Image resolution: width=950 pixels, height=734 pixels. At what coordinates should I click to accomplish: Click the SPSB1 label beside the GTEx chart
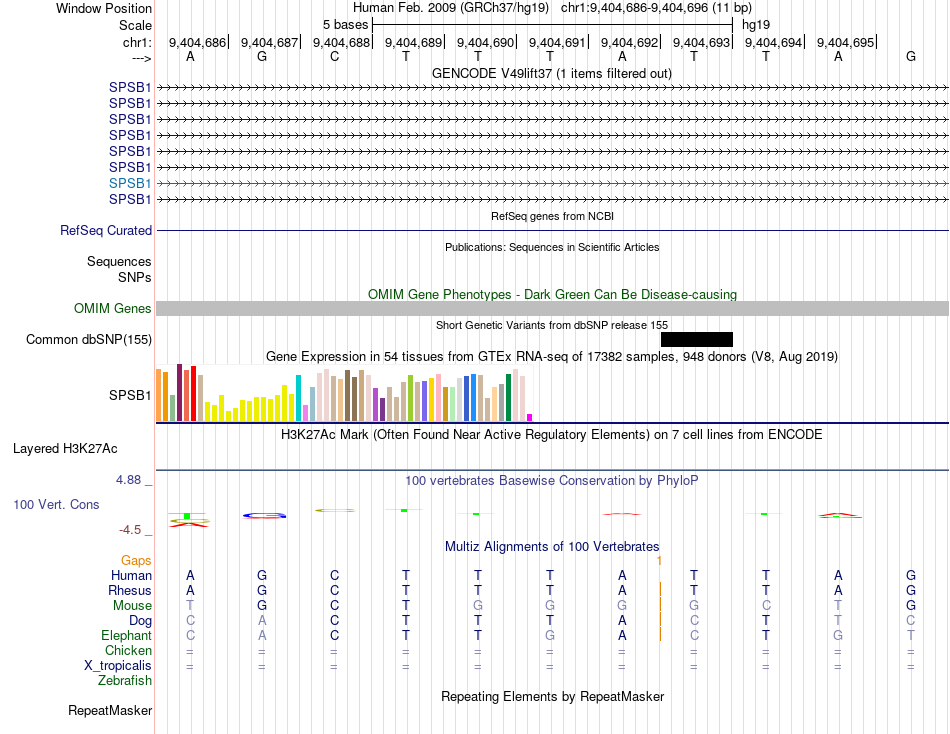(x=130, y=395)
